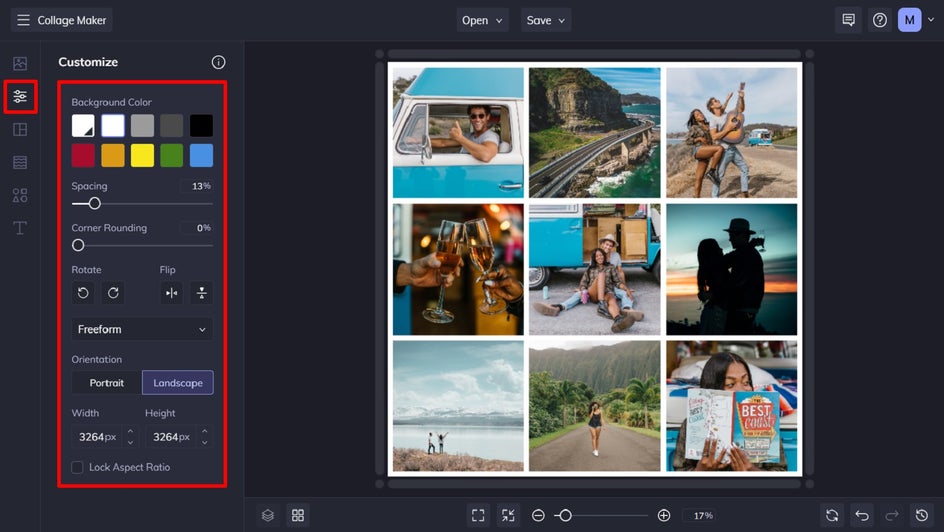Choose the green background swatch
The height and width of the screenshot is (532, 944).
coord(172,155)
